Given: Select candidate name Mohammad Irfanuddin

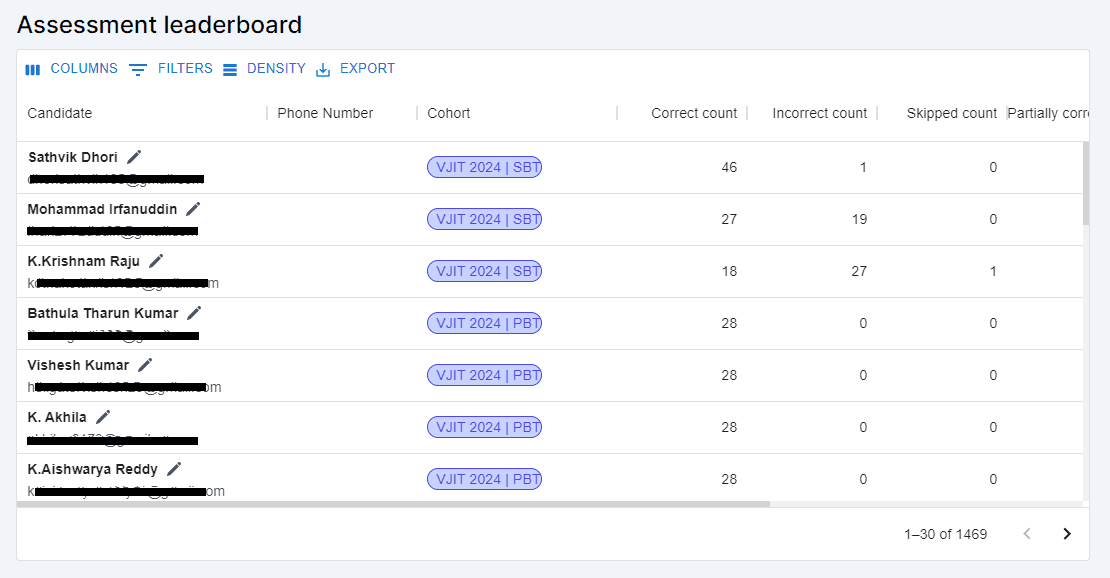Looking at the screenshot, I should point(103,209).
